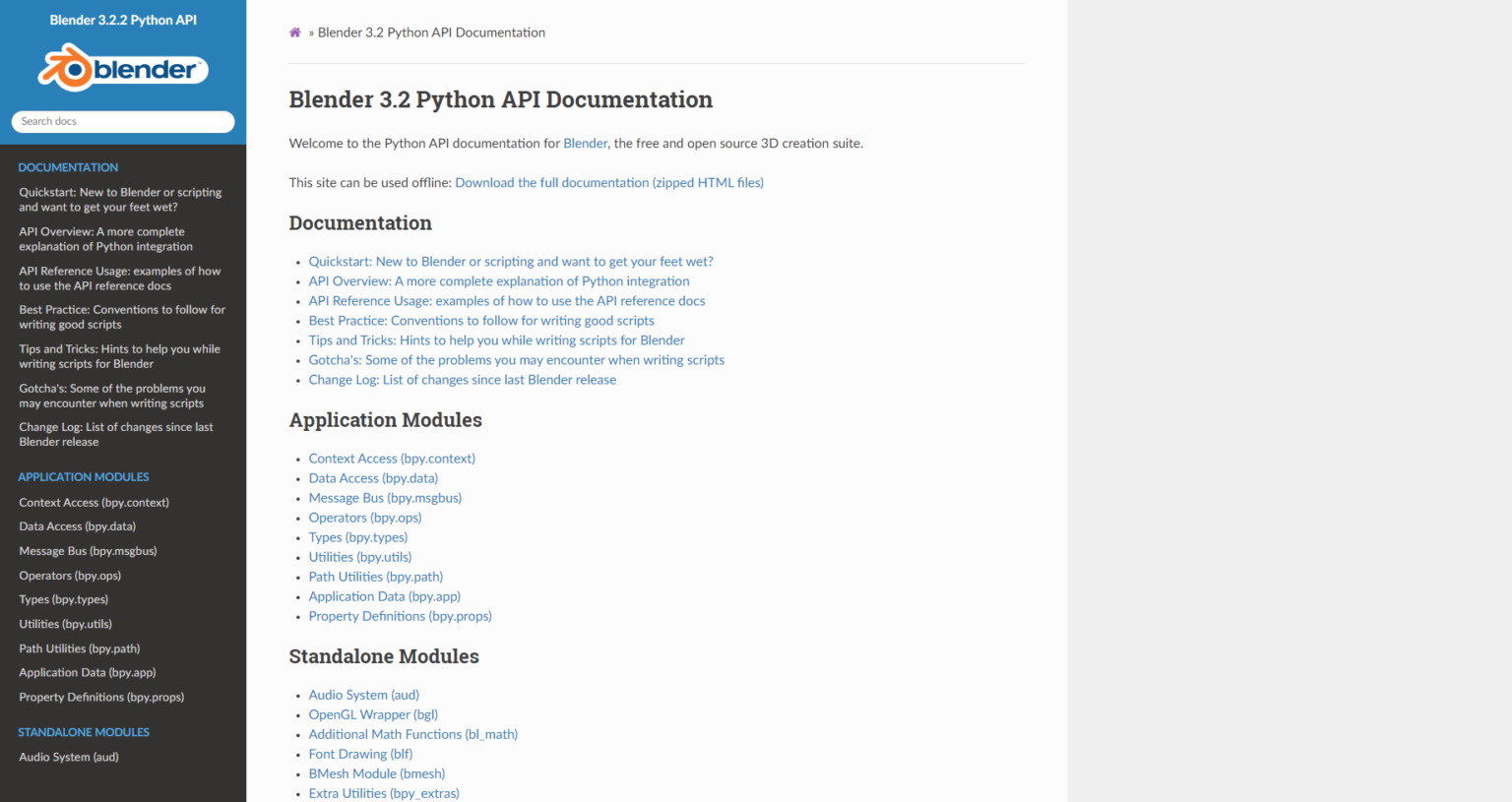This screenshot has width=1512, height=802.
Task: Select the Gotcha's documentation link
Action: [516, 359]
